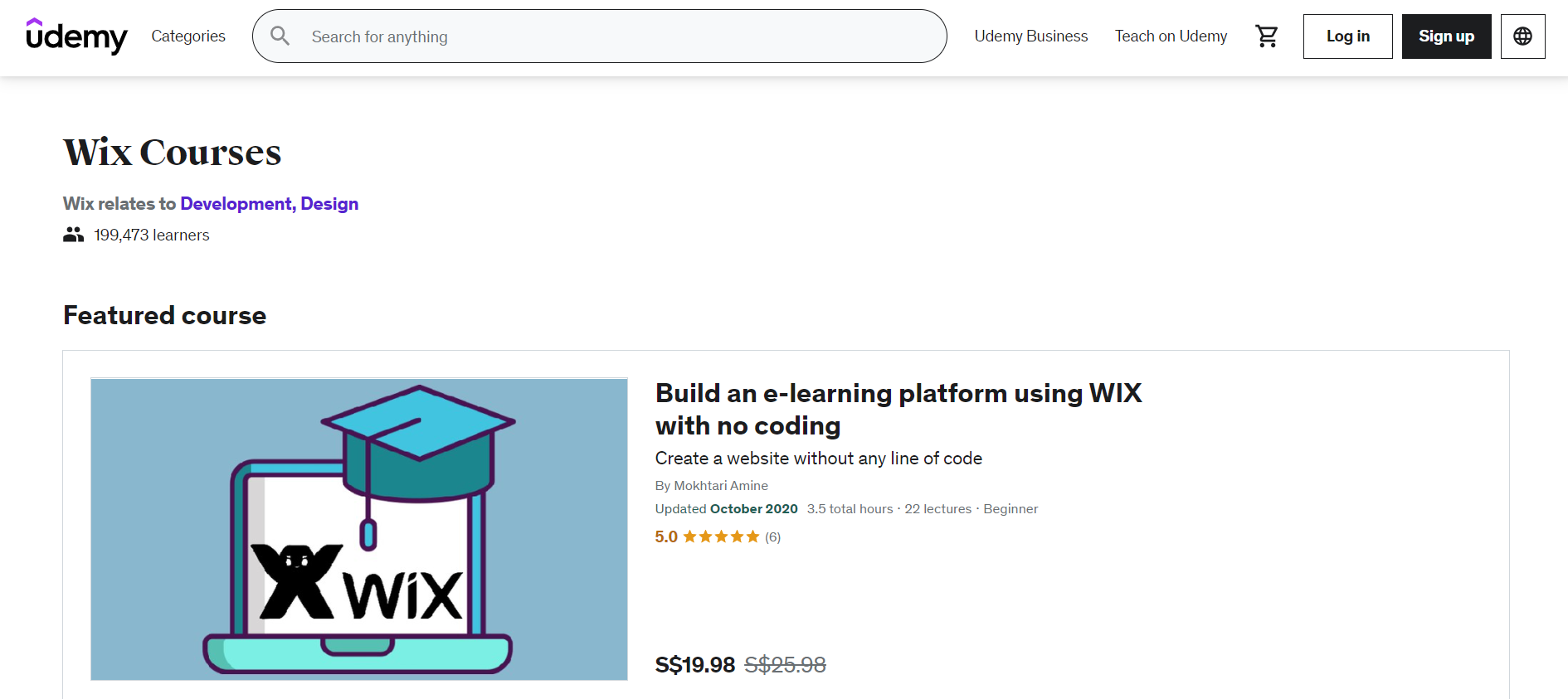Click the Log in button
Screen dimensions: 1568x699
click(1347, 36)
